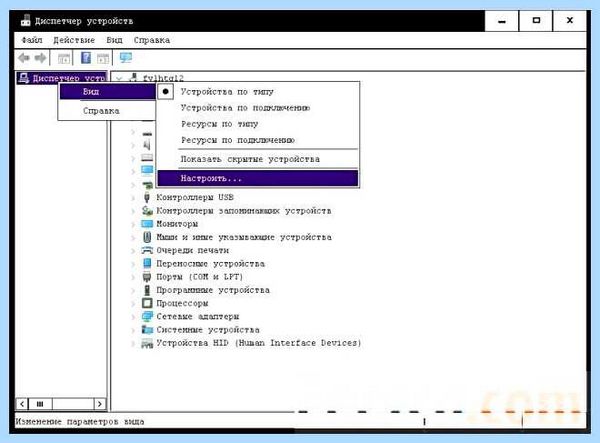Image resolution: width=600 pixels, height=443 pixels.
Task: Select the Системные устройства label
Action: coord(208,329)
